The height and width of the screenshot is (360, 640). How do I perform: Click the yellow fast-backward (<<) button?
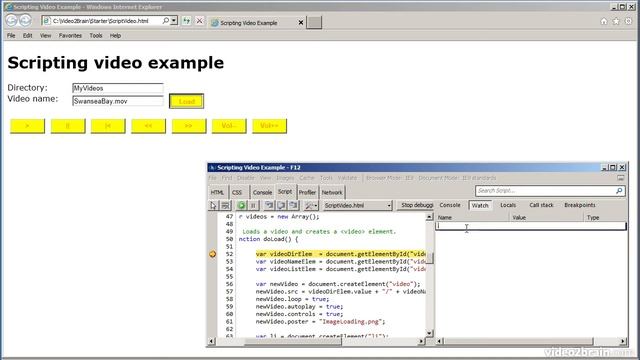click(x=149, y=126)
